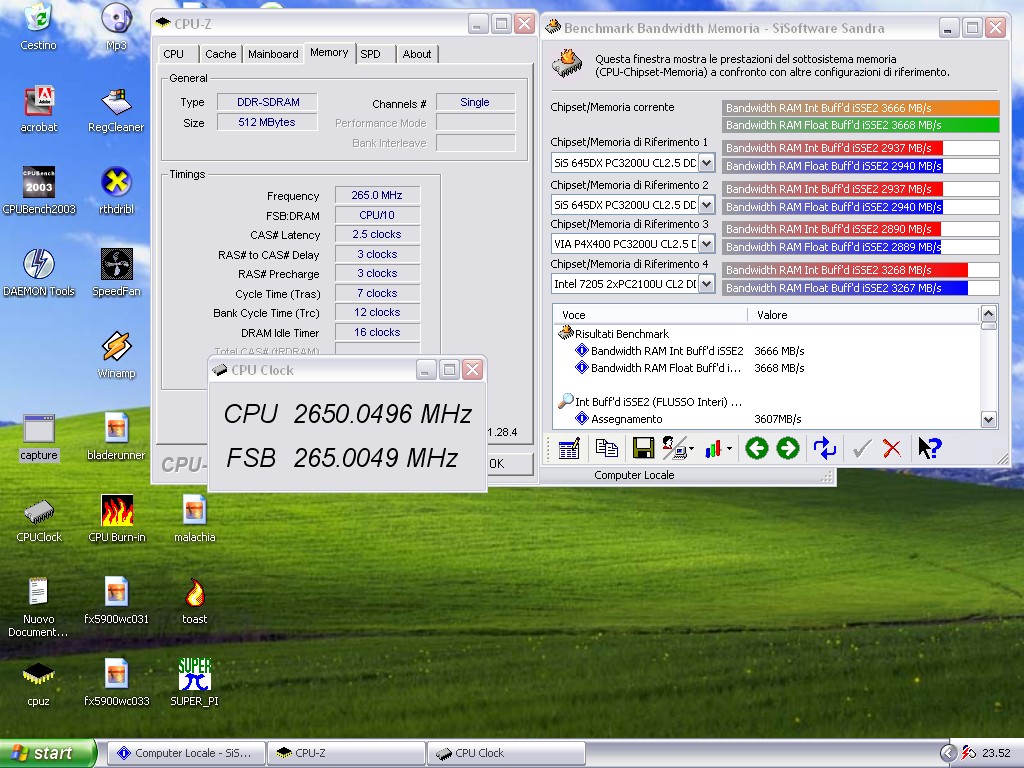Expand Riferimento 3 VIA P4X400 dropdown

[707, 244]
